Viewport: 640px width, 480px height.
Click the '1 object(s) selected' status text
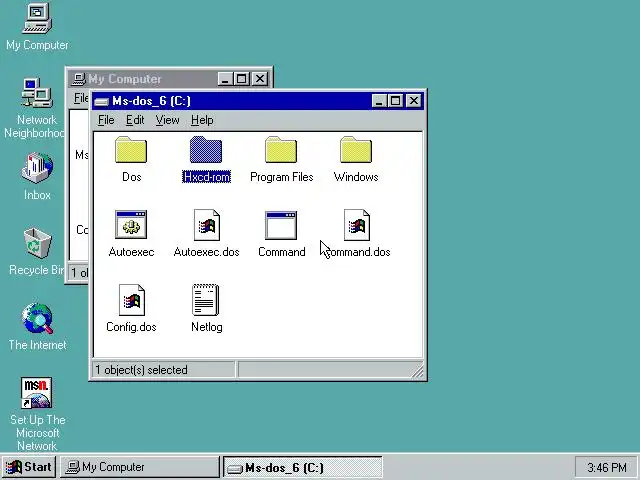(142, 370)
